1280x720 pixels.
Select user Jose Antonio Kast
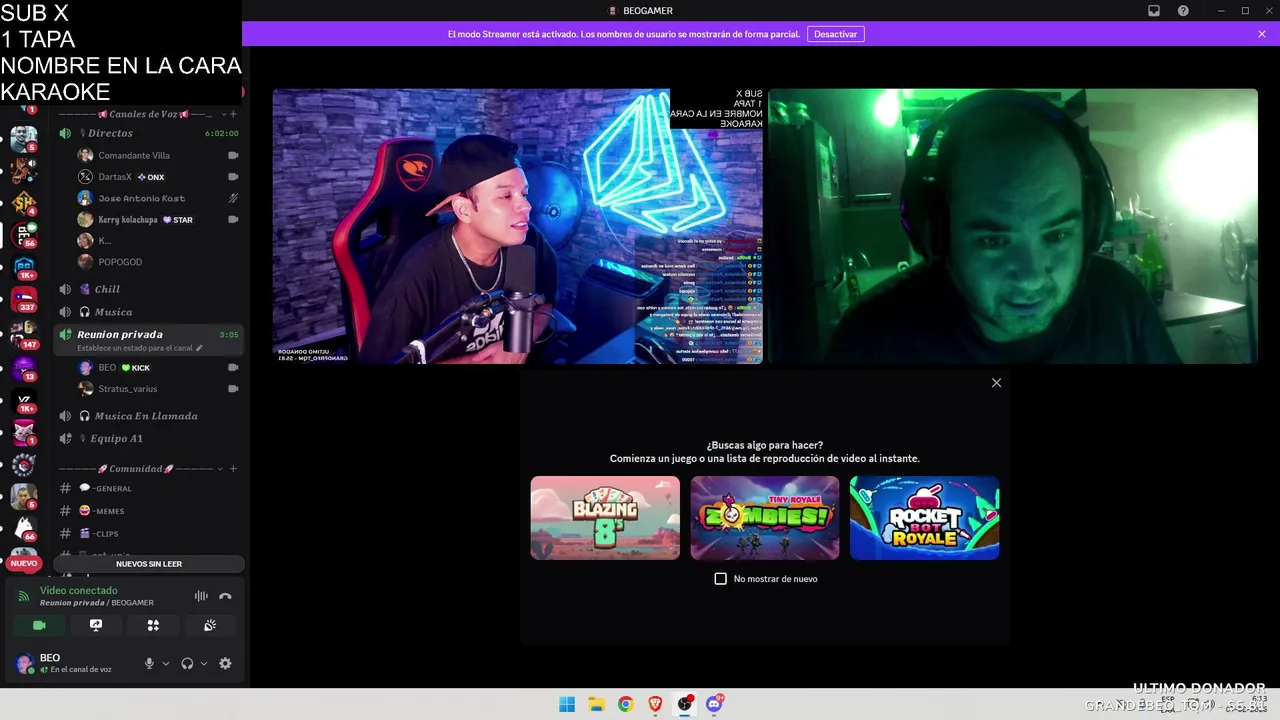(158, 198)
